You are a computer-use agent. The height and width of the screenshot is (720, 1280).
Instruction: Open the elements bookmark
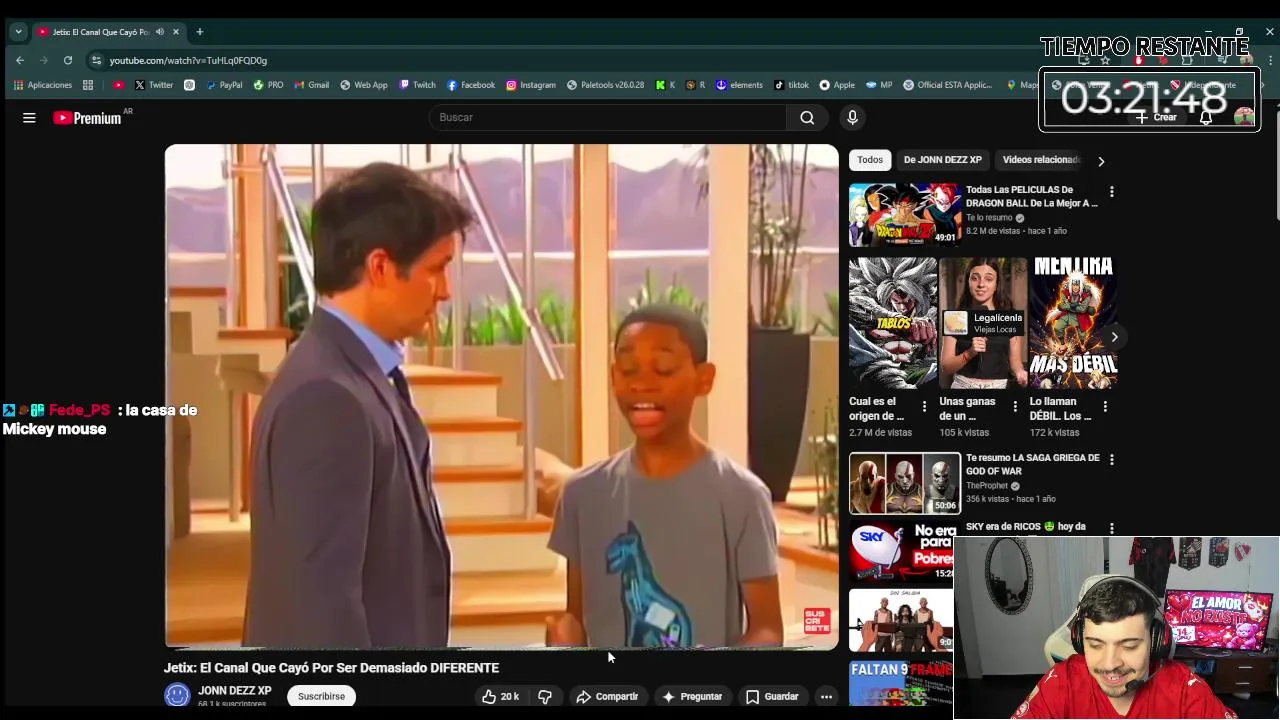[x=739, y=85]
